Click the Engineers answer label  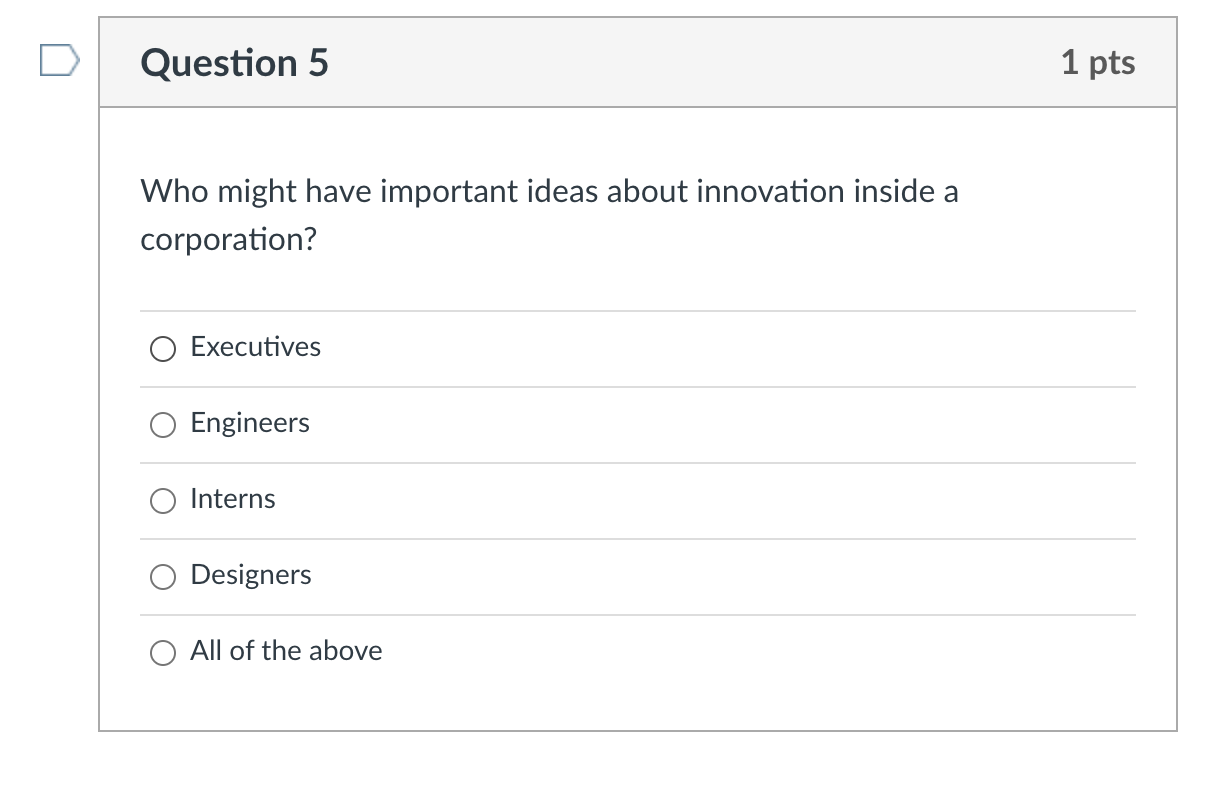(x=250, y=423)
